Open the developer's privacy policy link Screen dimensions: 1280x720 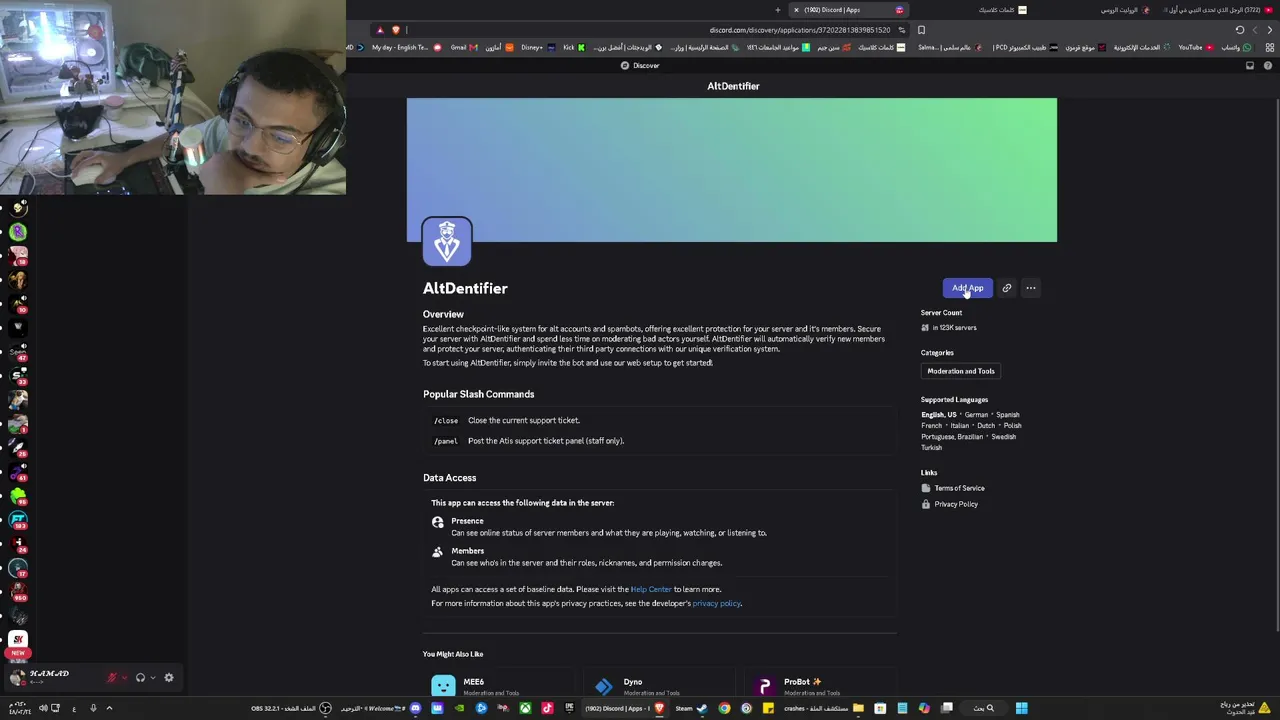tap(717, 604)
